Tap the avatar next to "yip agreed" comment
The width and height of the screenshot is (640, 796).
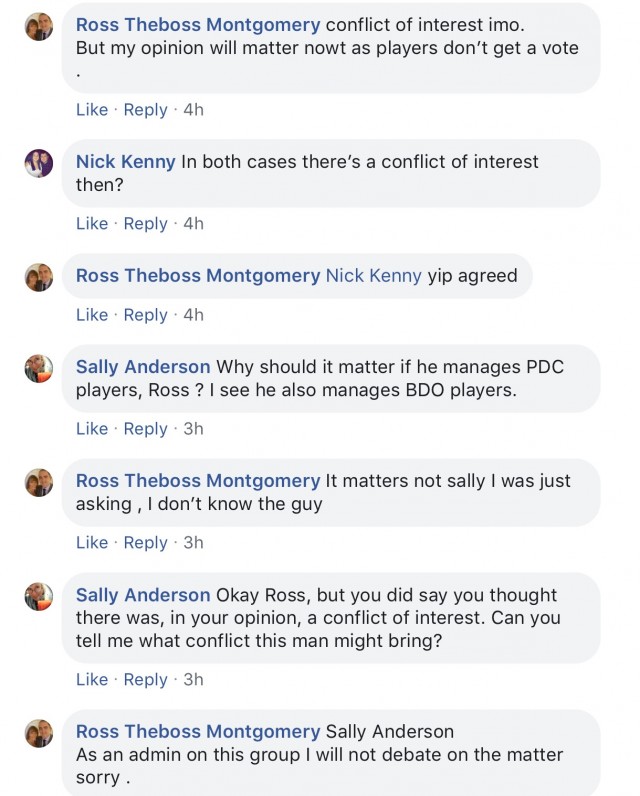pyautogui.click(x=39, y=277)
